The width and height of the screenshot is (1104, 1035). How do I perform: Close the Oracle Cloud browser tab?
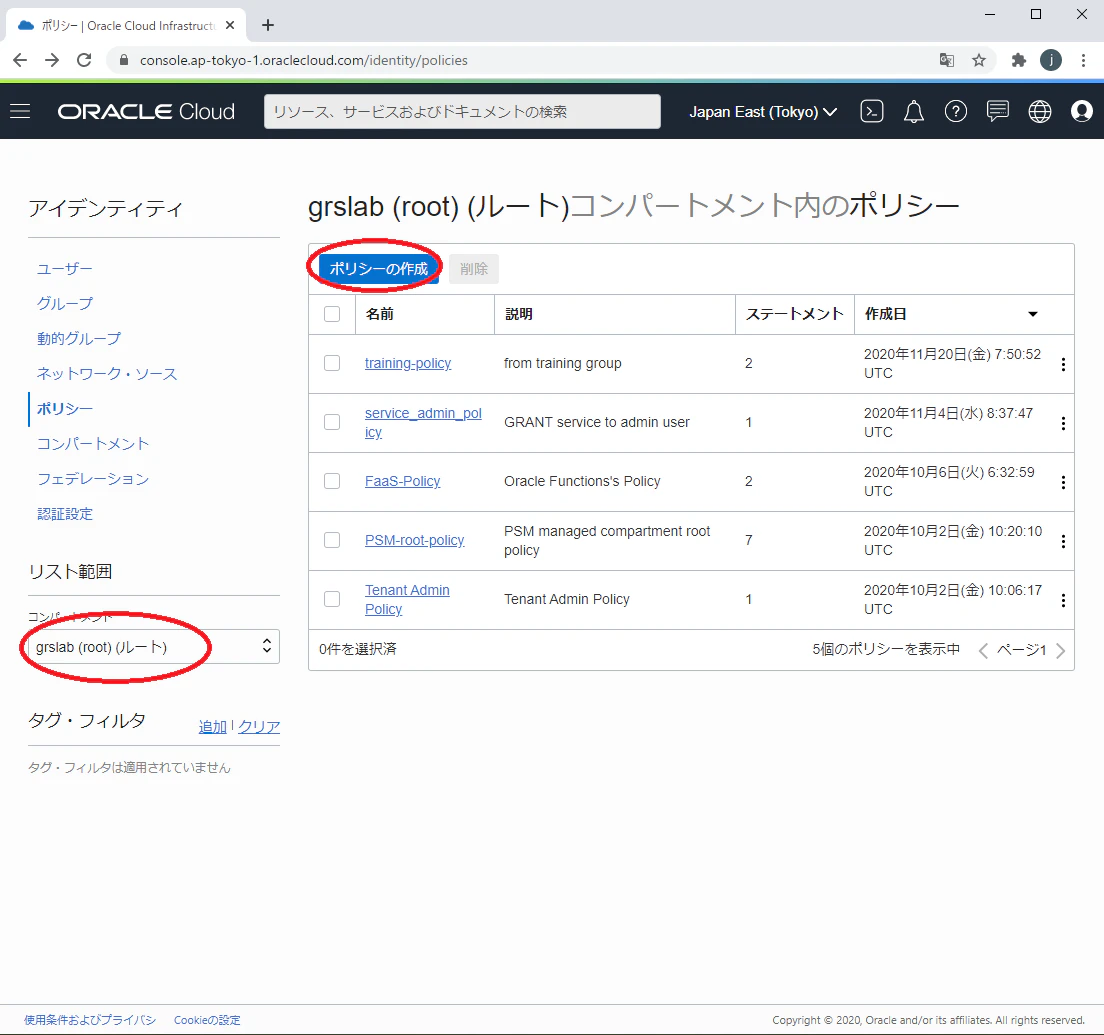pyautogui.click(x=230, y=25)
